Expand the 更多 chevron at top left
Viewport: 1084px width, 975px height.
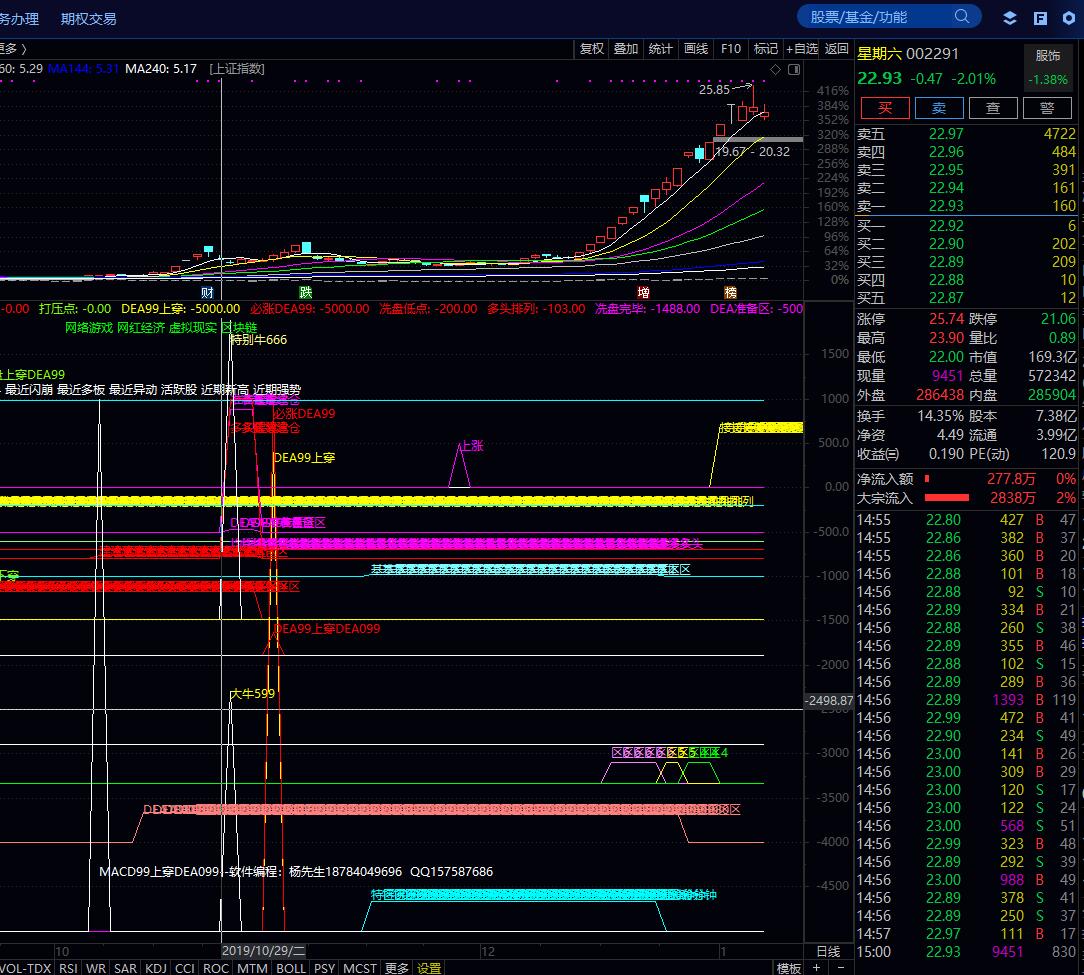coord(12,48)
